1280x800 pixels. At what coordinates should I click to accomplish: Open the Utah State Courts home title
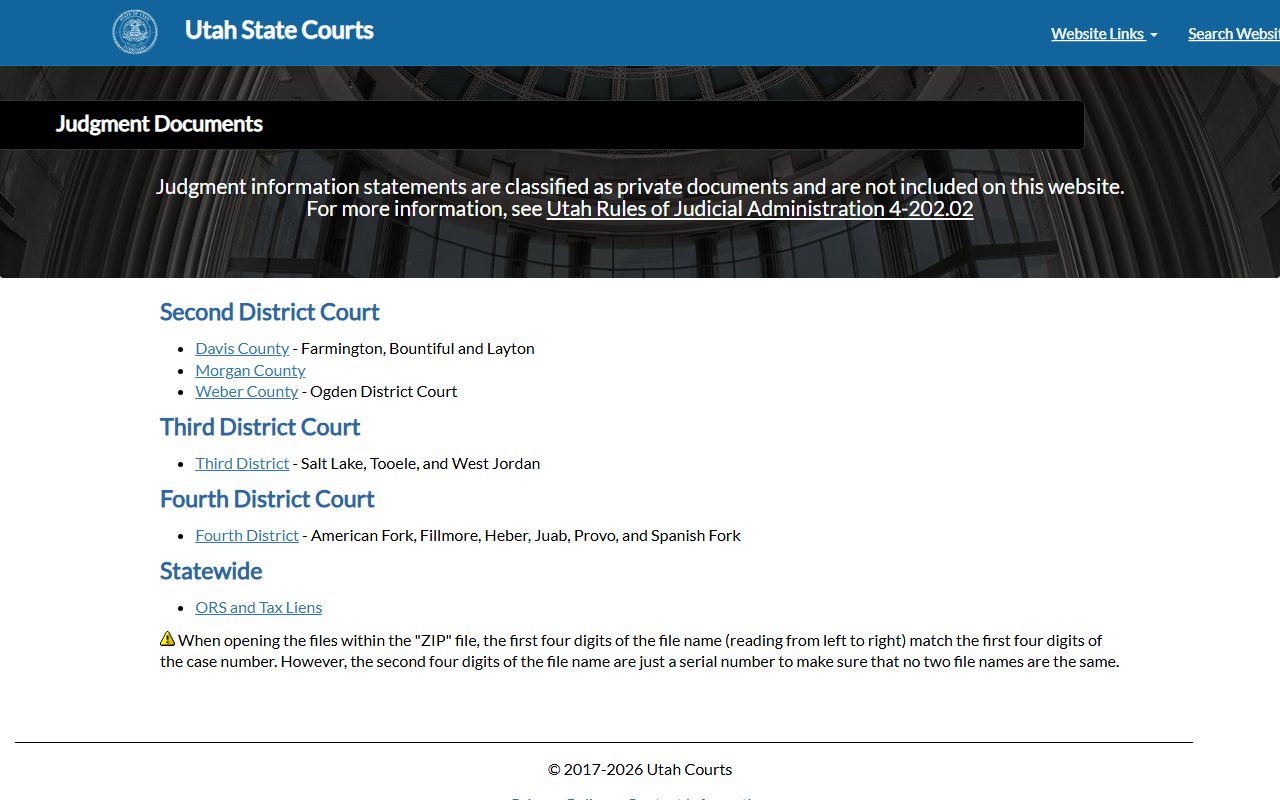tap(279, 30)
